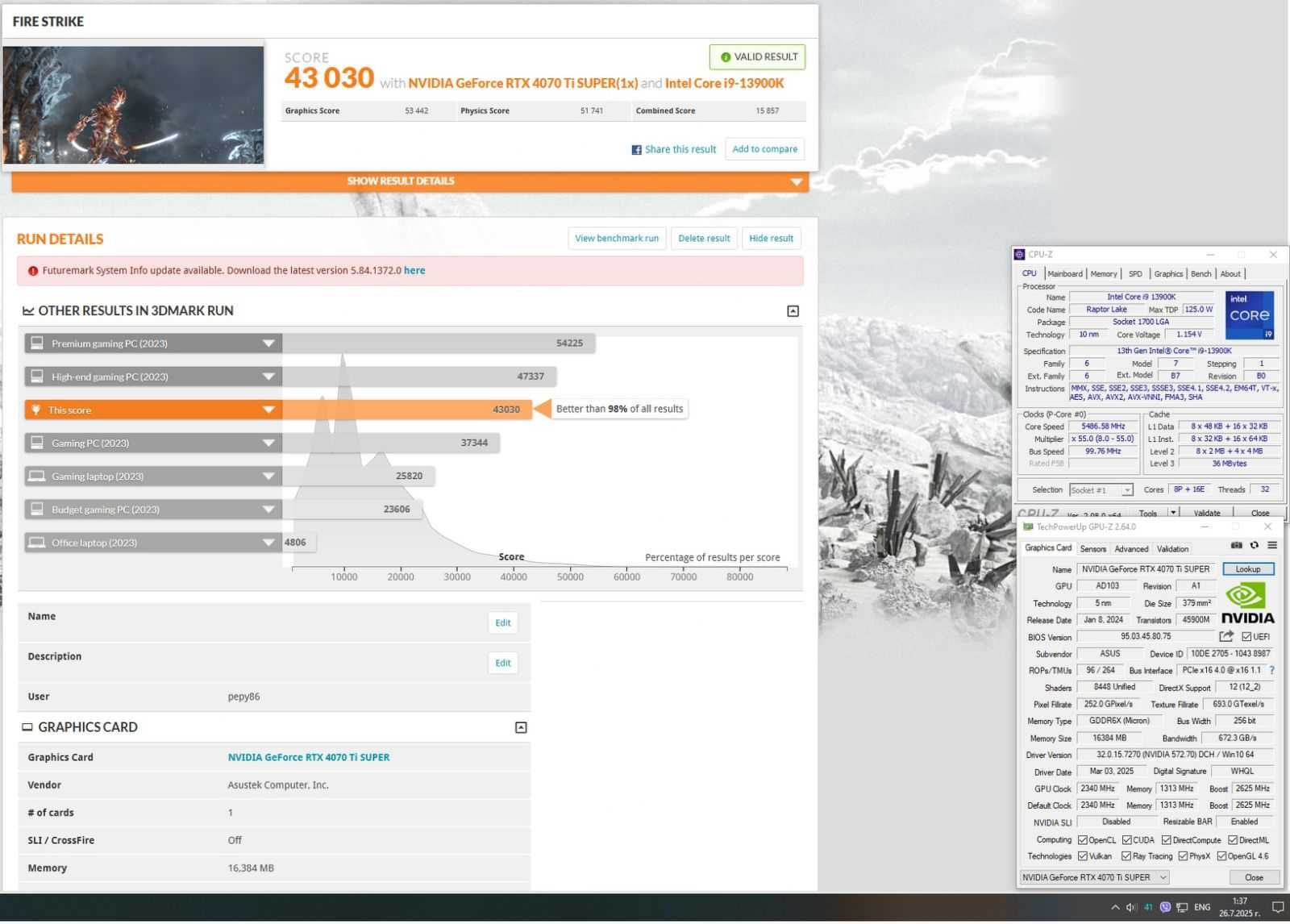Screen dimensions: 1290x924
Task: Click the View benchmark run button
Action: pos(617,239)
